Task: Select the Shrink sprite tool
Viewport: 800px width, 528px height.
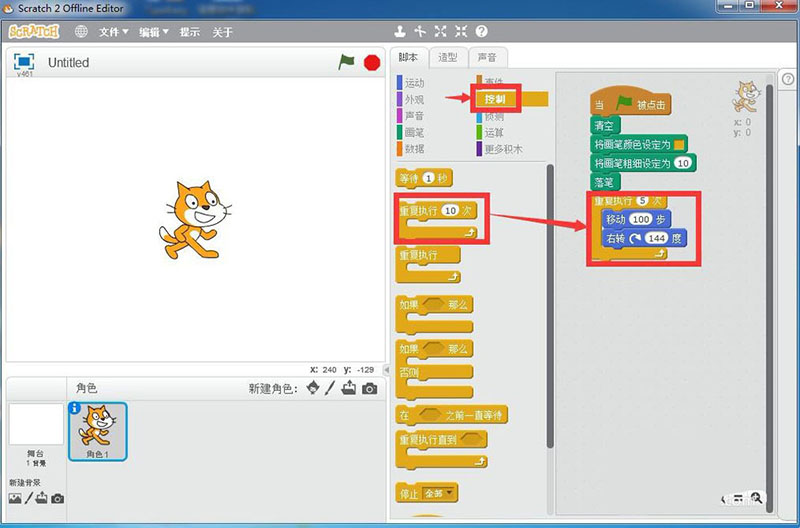Action: (461, 32)
